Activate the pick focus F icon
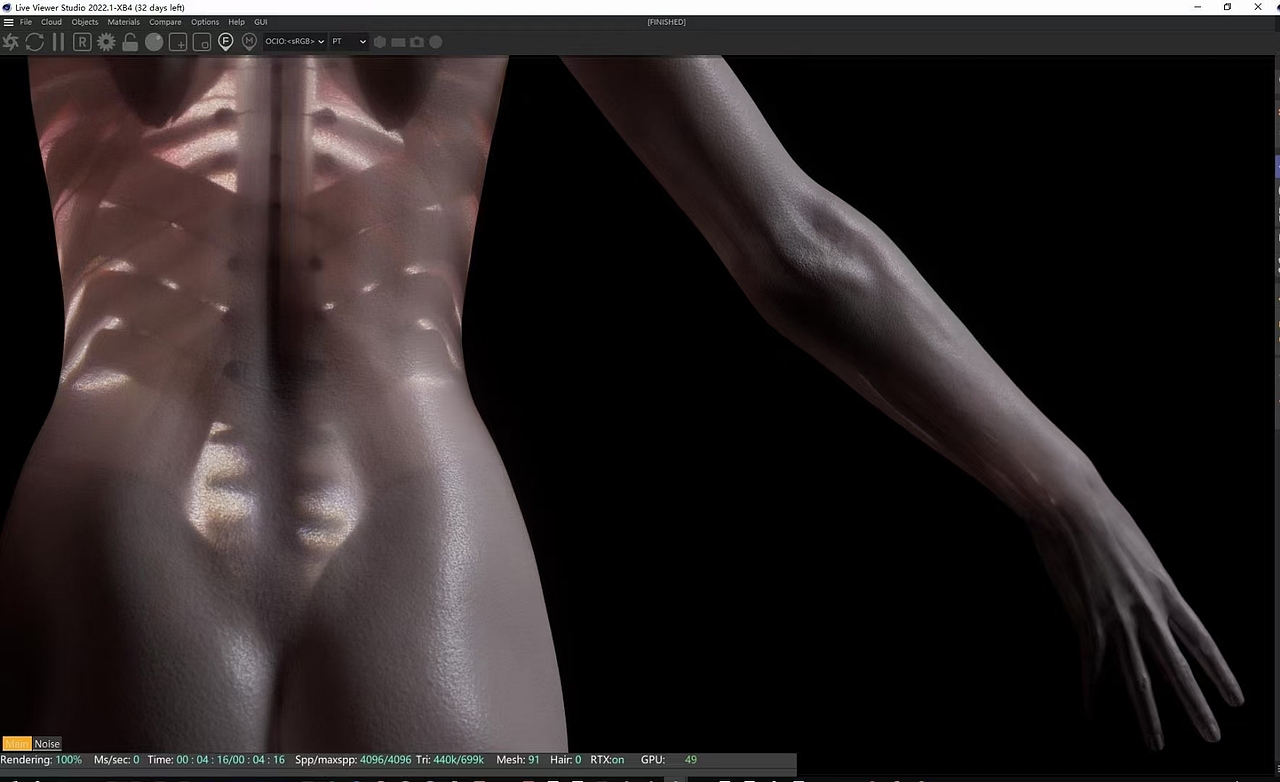The width and height of the screenshot is (1280, 782). click(x=226, y=42)
